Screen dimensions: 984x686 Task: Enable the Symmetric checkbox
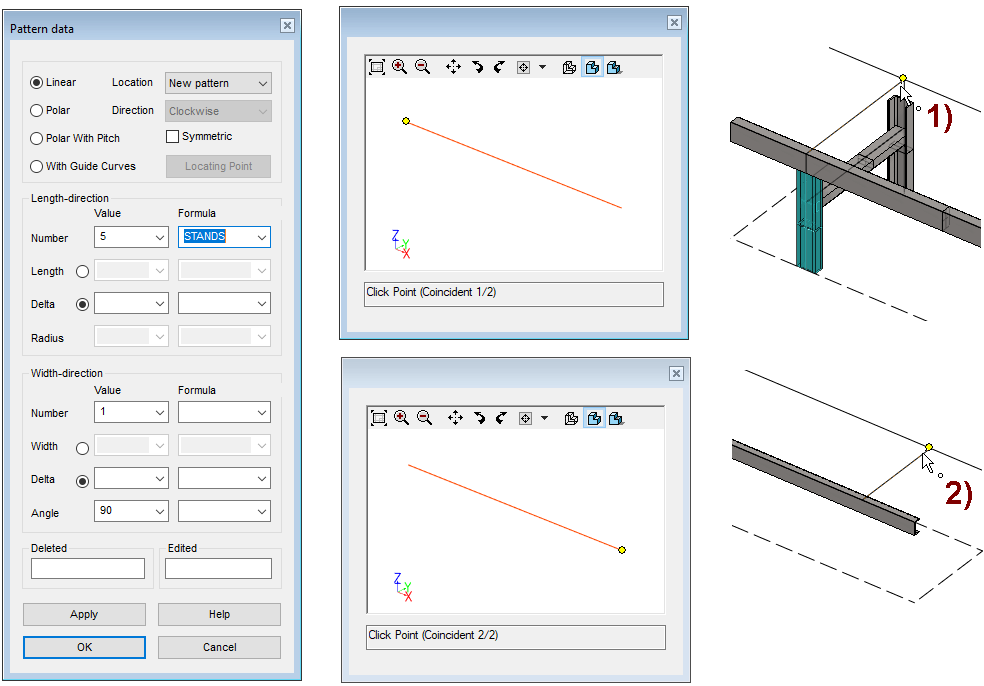click(172, 137)
